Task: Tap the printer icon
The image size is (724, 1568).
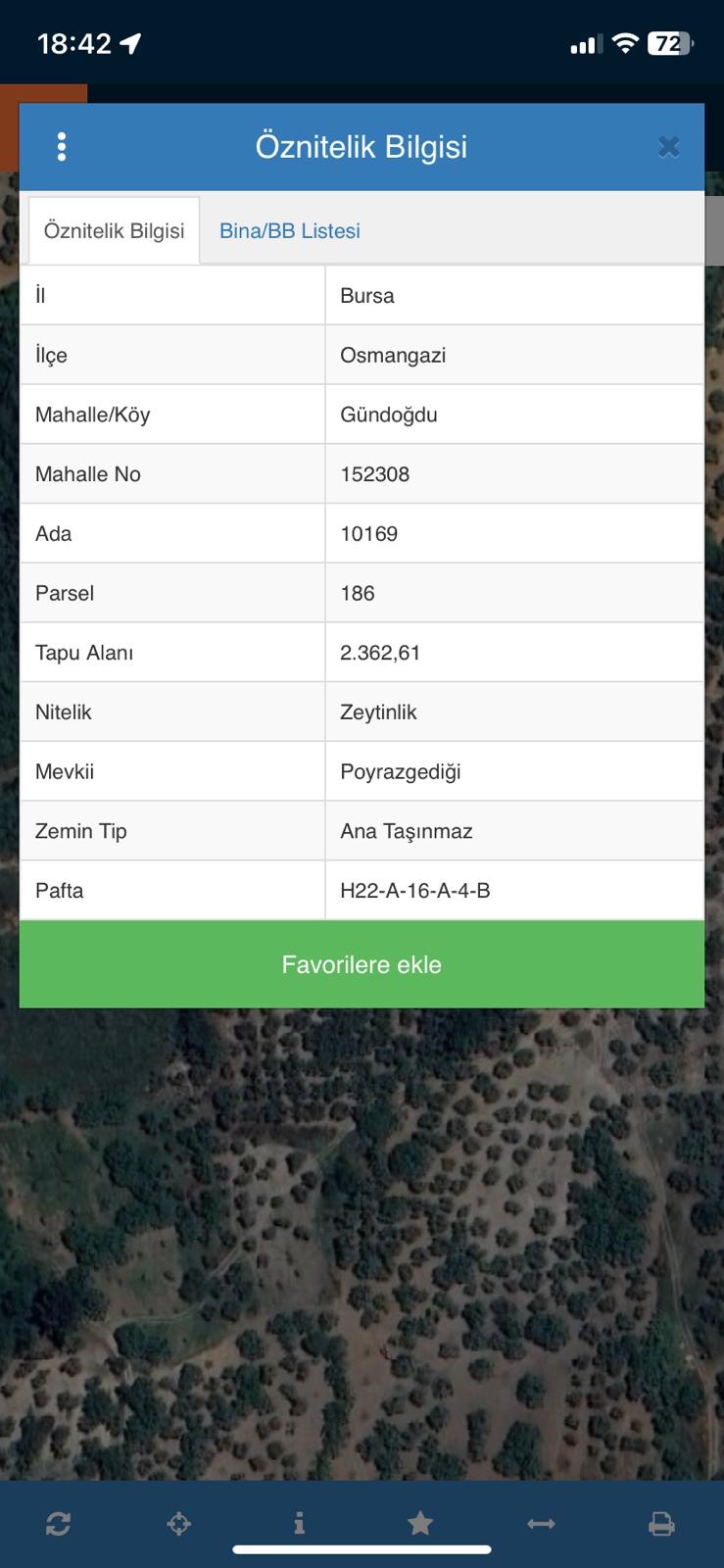Action: pyautogui.click(x=662, y=1523)
